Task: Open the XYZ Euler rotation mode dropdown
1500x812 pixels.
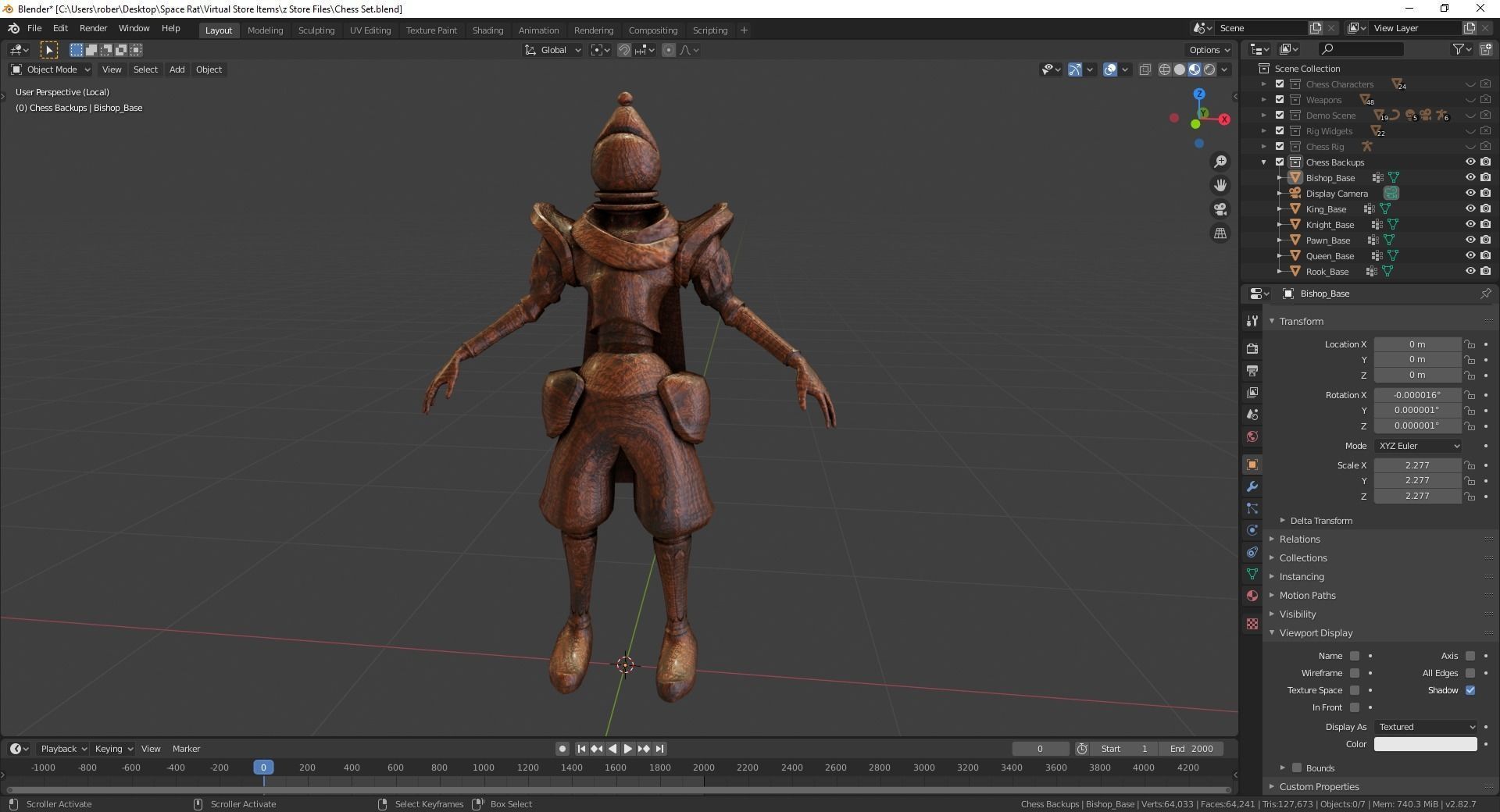Action: tap(1418, 446)
